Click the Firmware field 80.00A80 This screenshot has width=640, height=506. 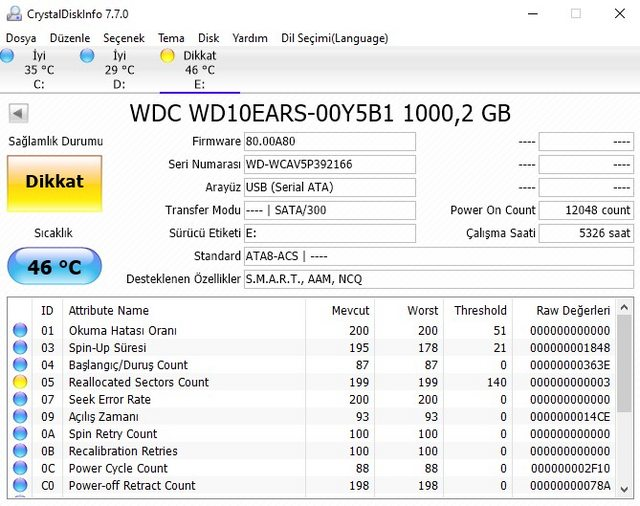(330, 142)
